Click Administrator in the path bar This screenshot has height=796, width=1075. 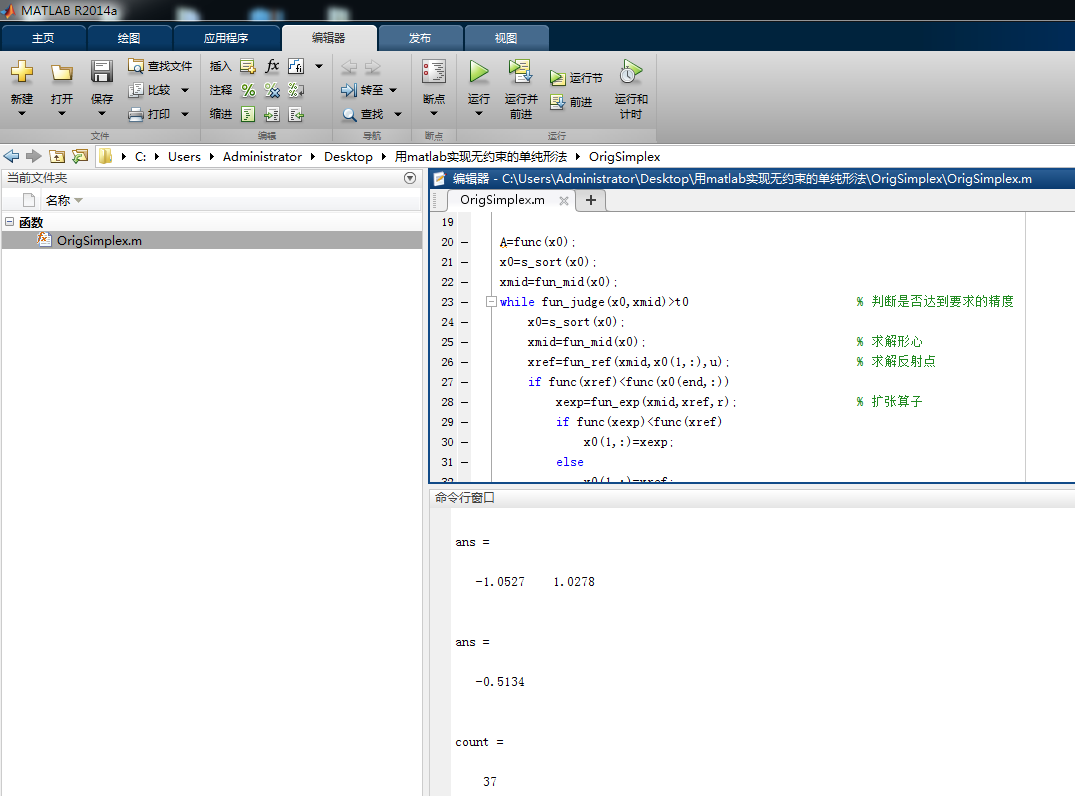coord(262,157)
